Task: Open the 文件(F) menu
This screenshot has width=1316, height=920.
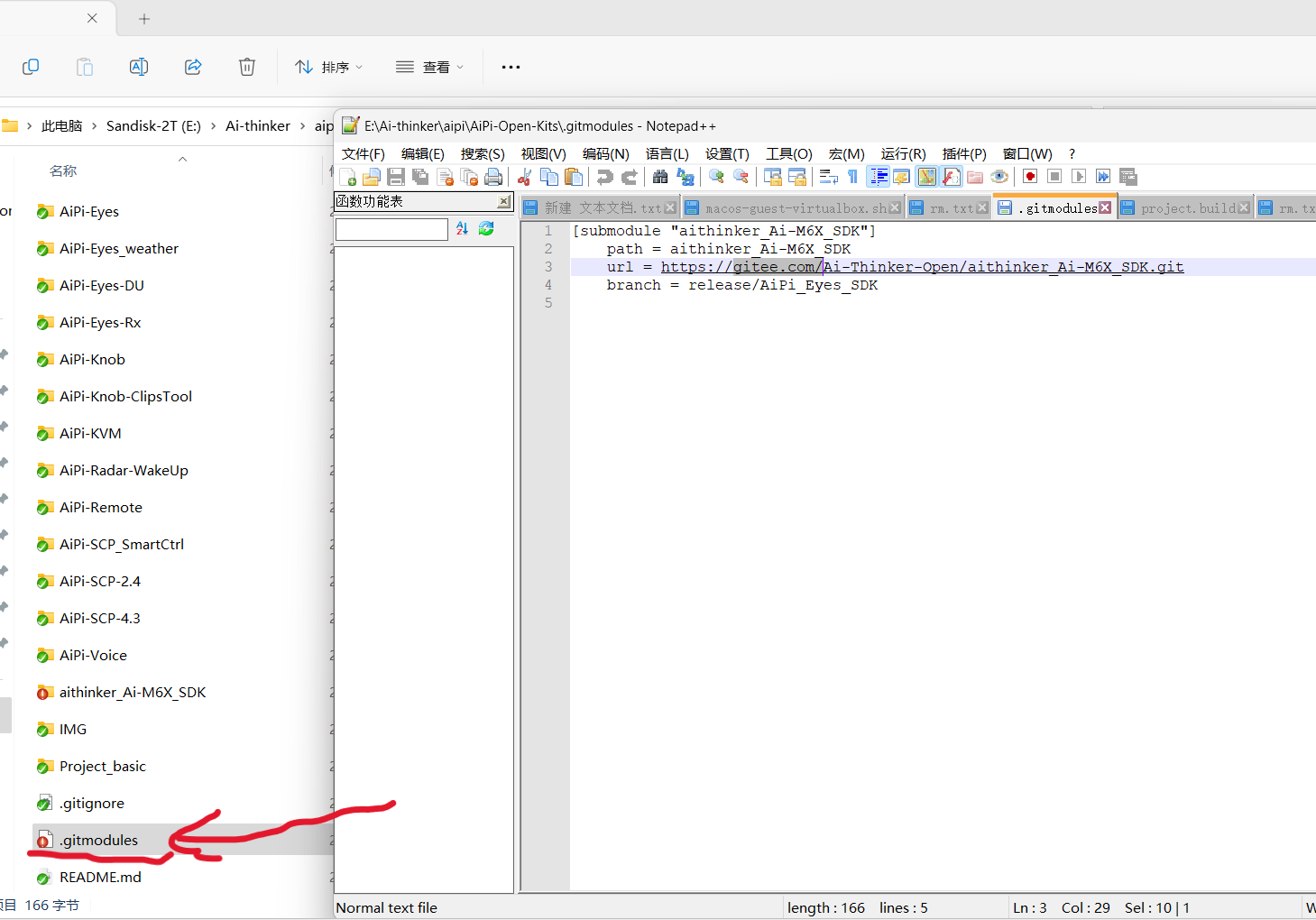Action: (364, 154)
